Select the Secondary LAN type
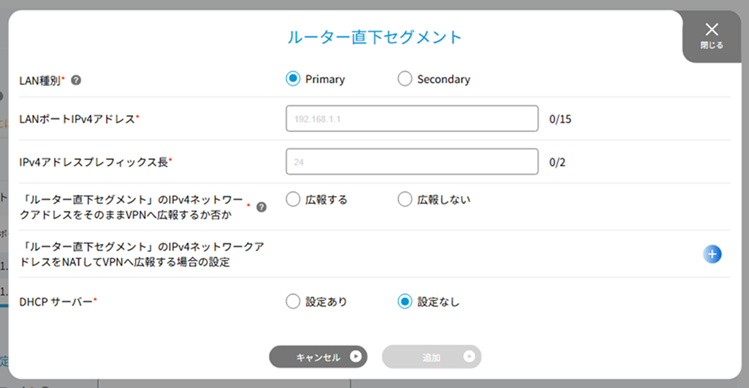Viewport: 749px width, 388px height. coord(405,79)
